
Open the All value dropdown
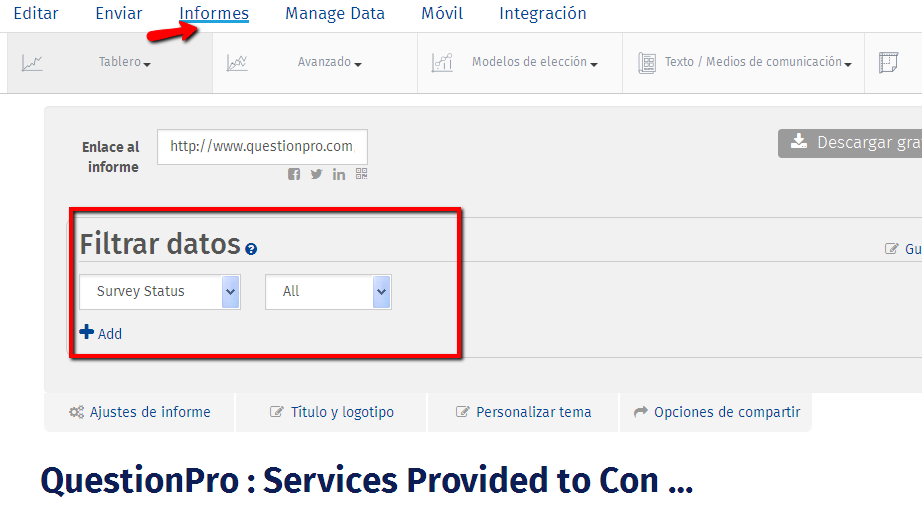pyautogui.click(x=328, y=291)
